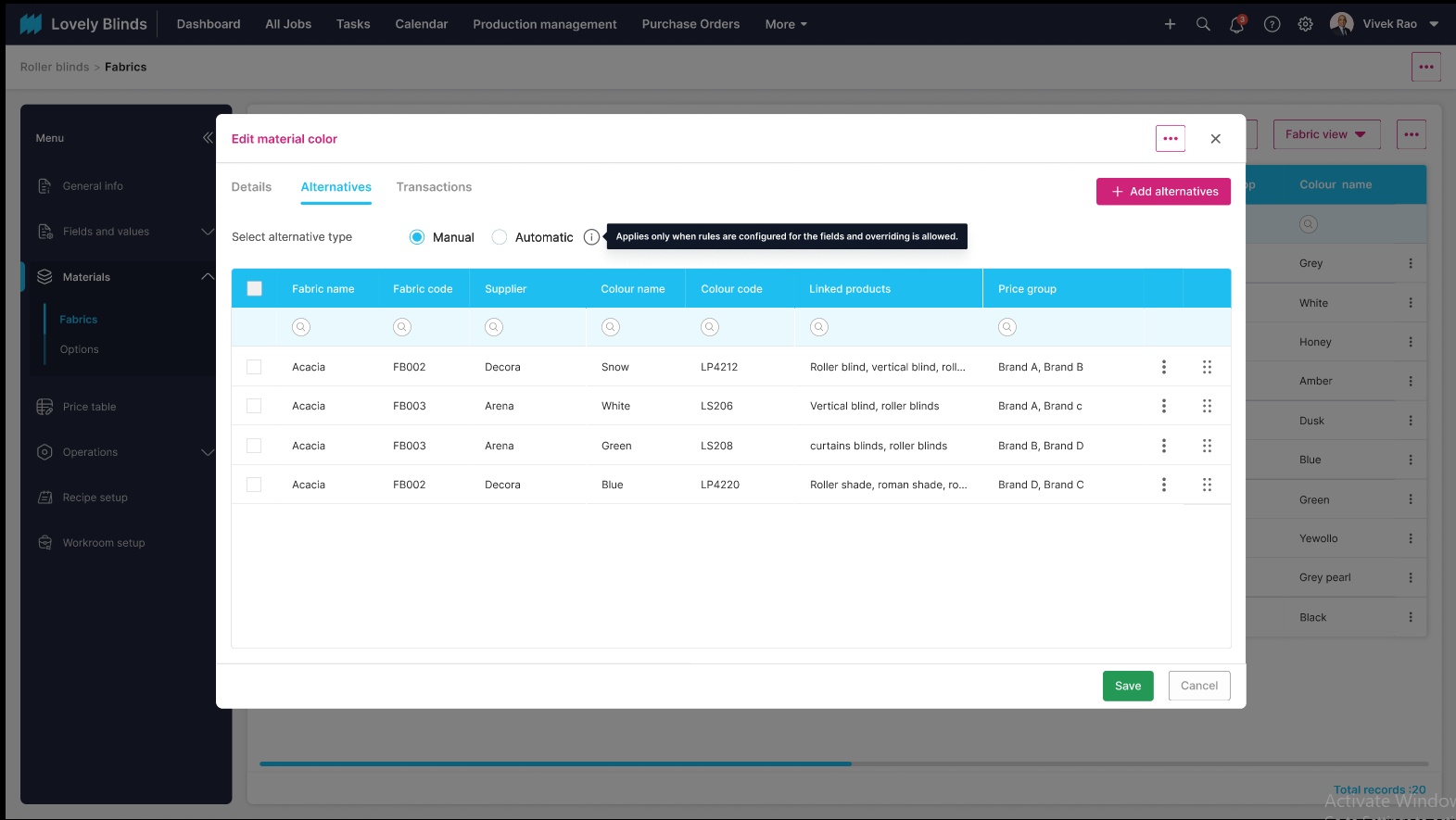Select the Automatic radio button
1456x820 pixels.
click(x=500, y=237)
